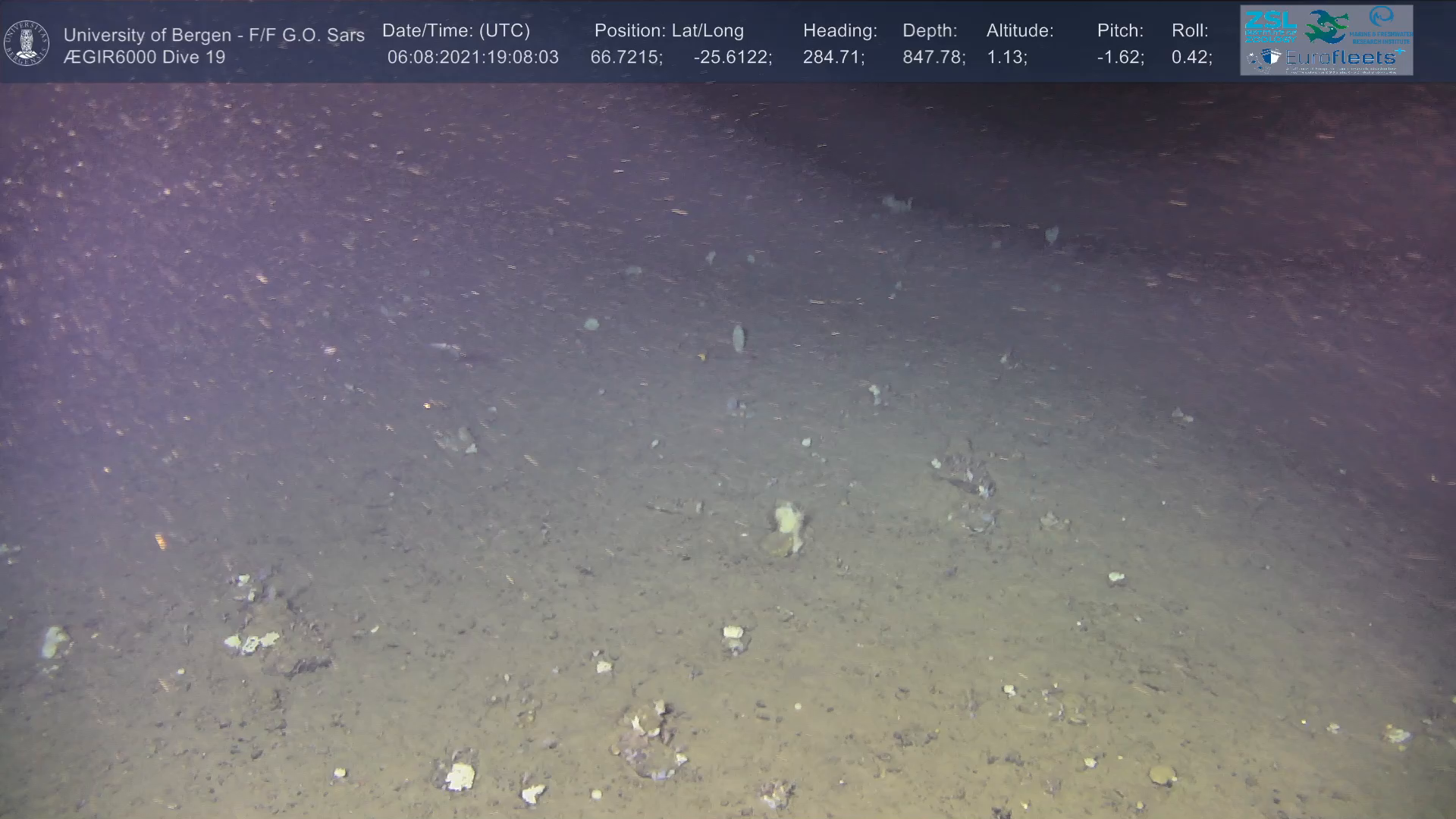
Task: Click the ZSL Institute of Zoology logo
Action: (1270, 26)
